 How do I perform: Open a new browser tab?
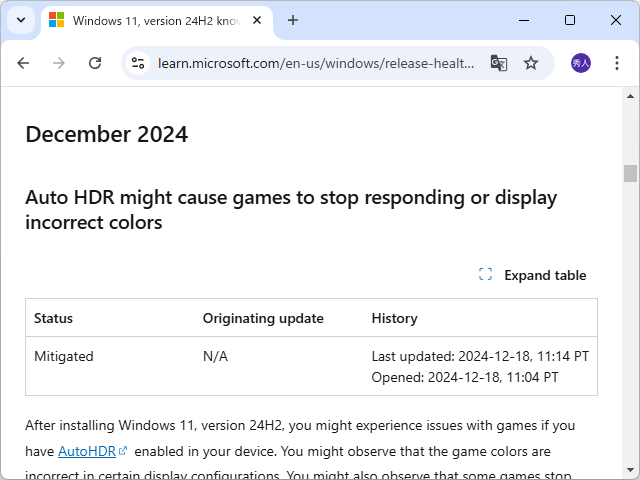pos(293,20)
